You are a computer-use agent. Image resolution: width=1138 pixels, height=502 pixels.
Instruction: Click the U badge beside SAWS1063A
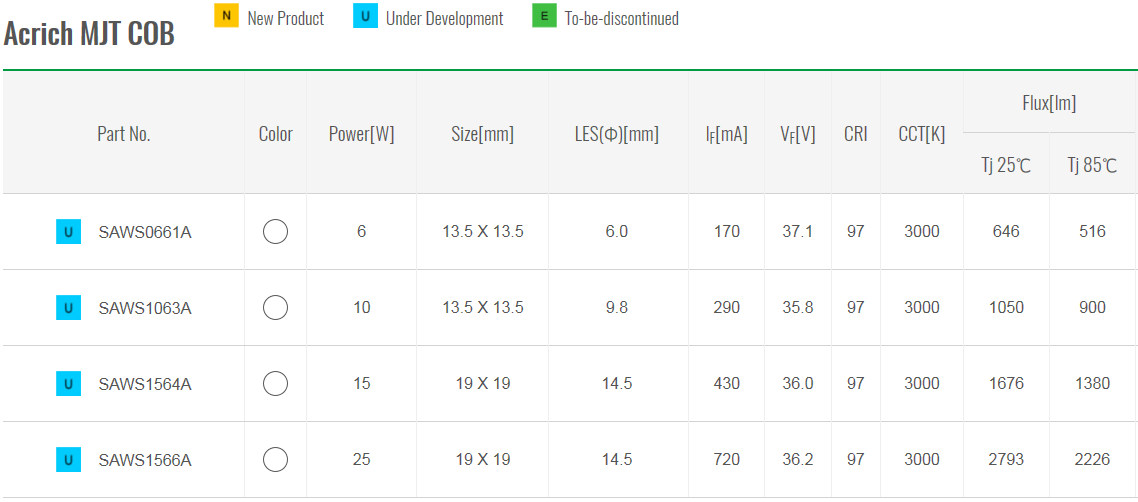pyautogui.click(x=68, y=308)
